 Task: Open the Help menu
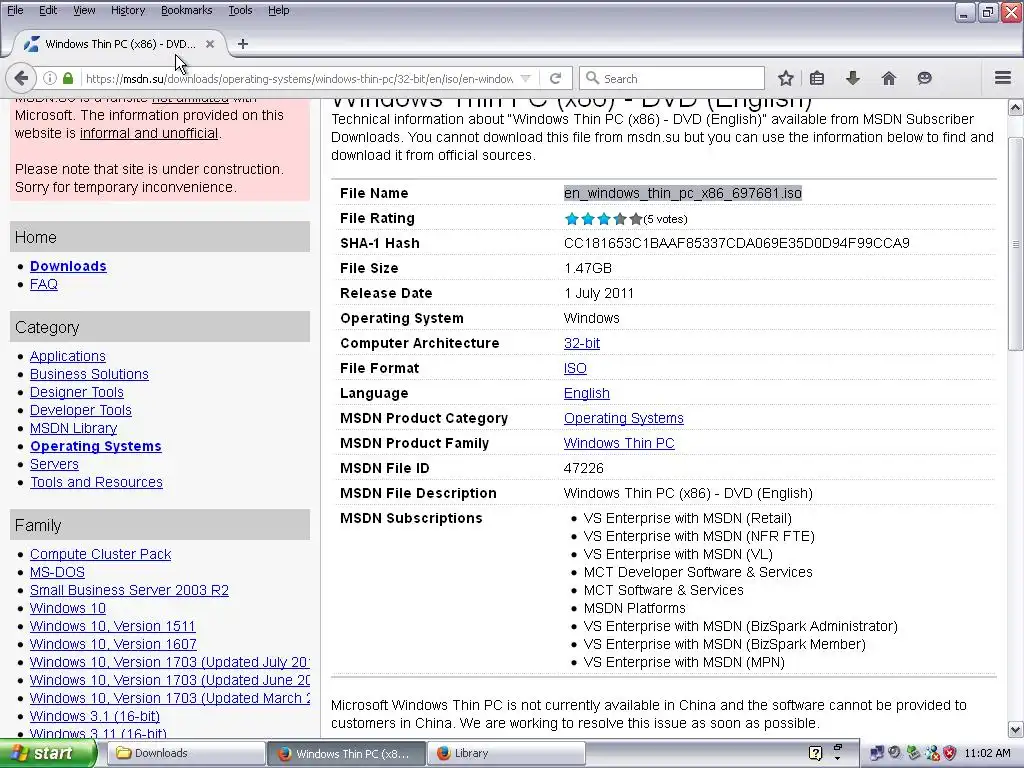pyautogui.click(x=279, y=10)
